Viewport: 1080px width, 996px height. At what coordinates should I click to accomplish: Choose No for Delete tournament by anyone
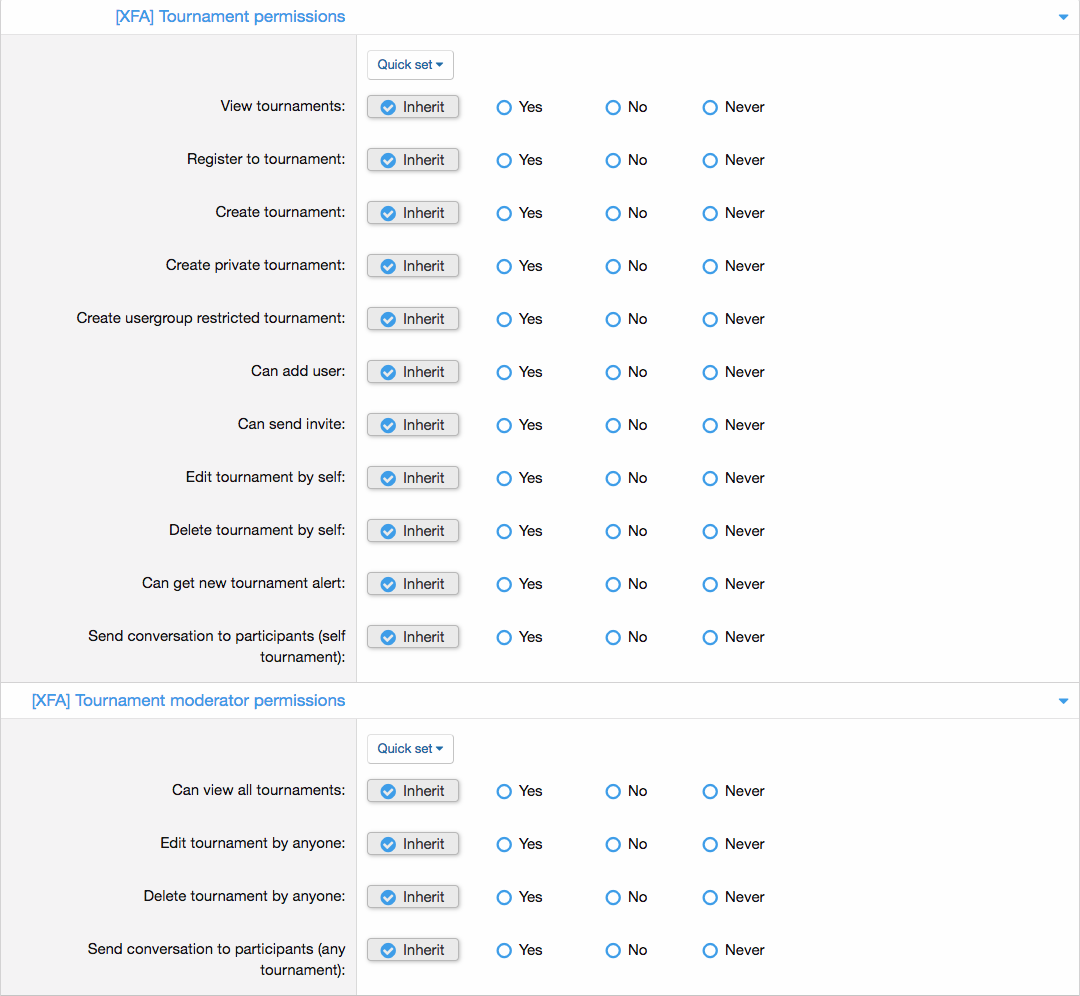(613, 897)
